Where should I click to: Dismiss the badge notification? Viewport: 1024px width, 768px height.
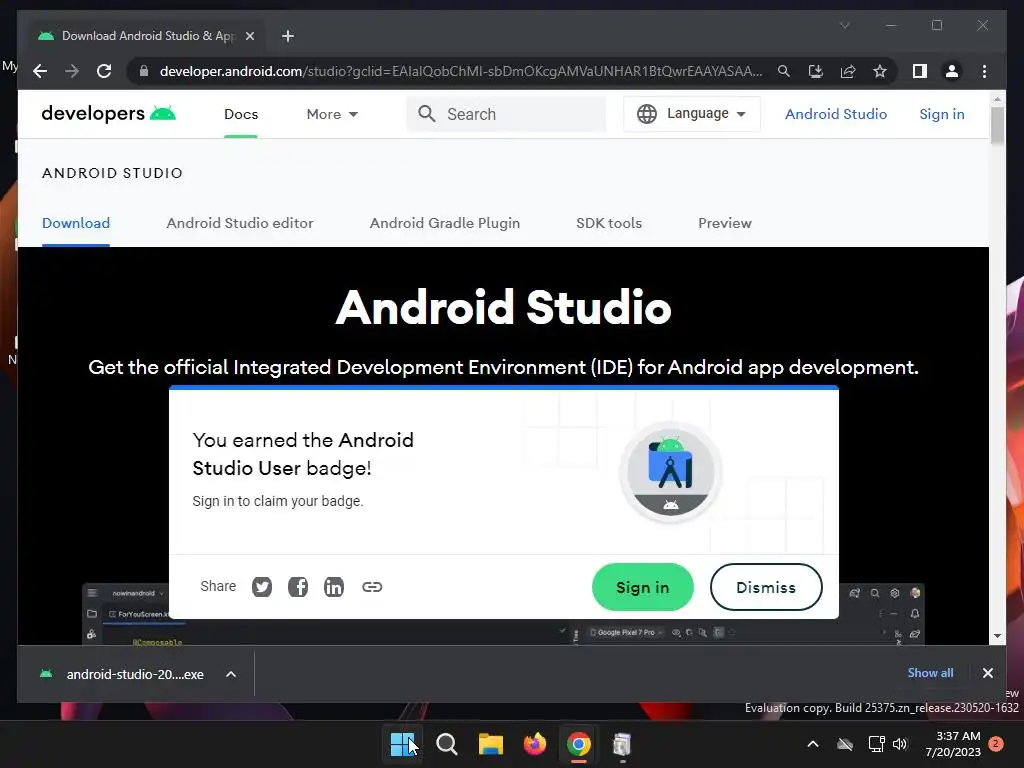point(766,587)
